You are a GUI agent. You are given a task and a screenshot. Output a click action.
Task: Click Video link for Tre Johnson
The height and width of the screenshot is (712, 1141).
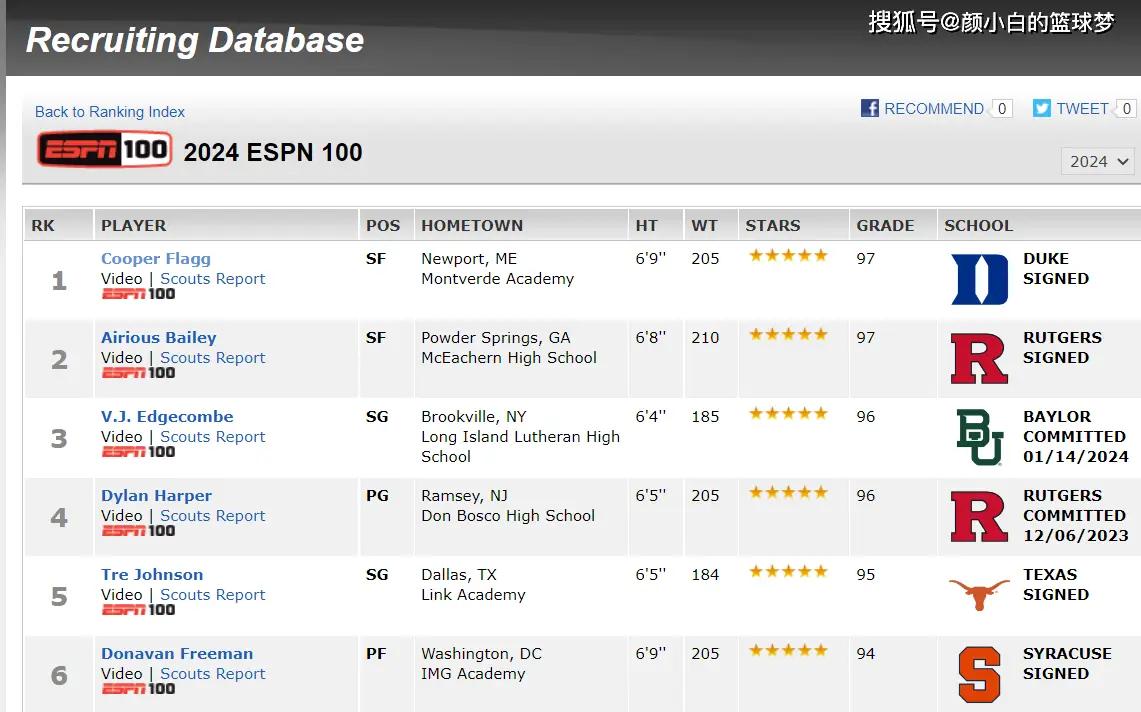pos(122,595)
